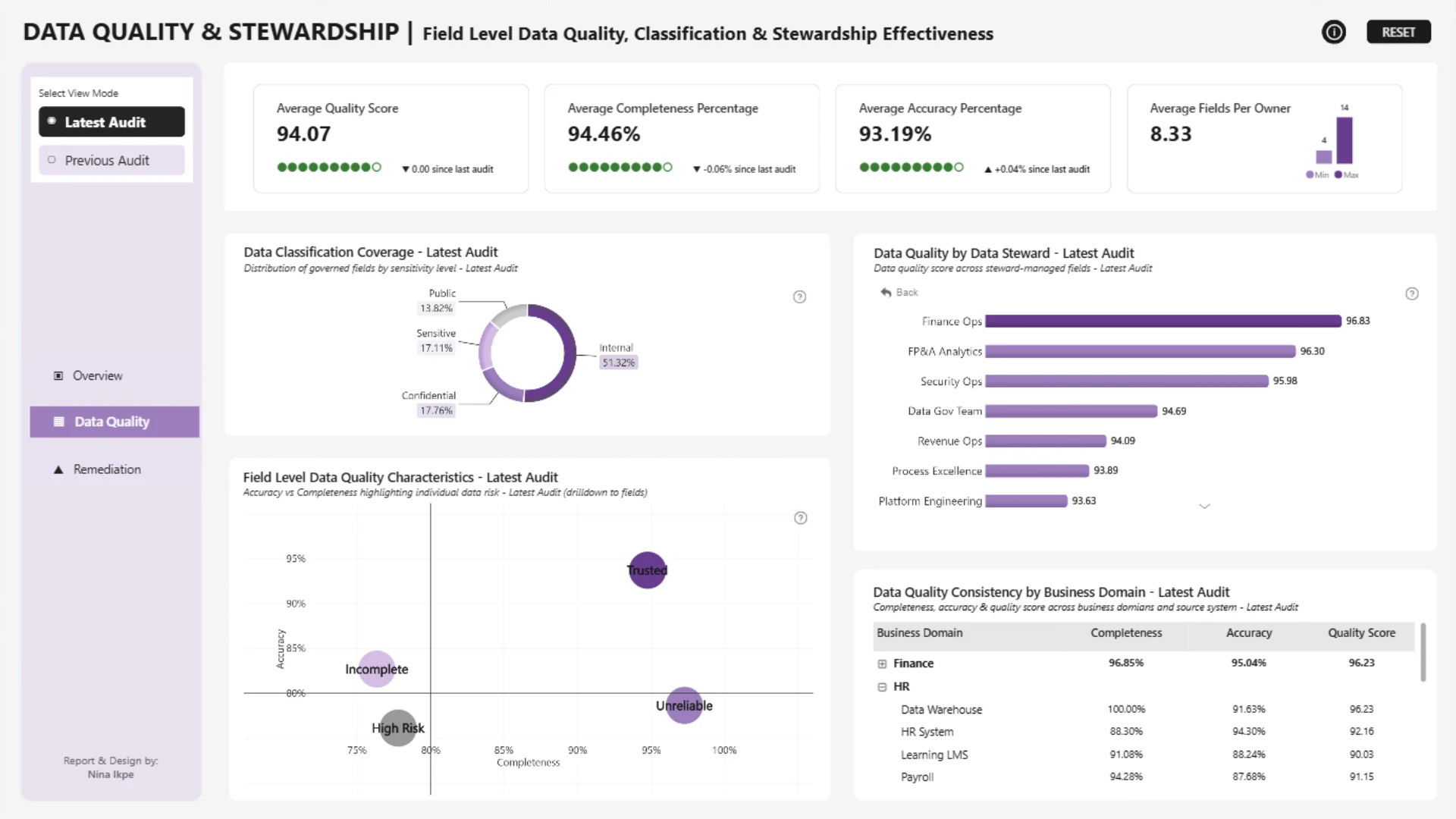The width and height of the screenshot is (1456, 819).
Task: Open help icon on Data Steward chart
Action: click(x=1411, y=293)
